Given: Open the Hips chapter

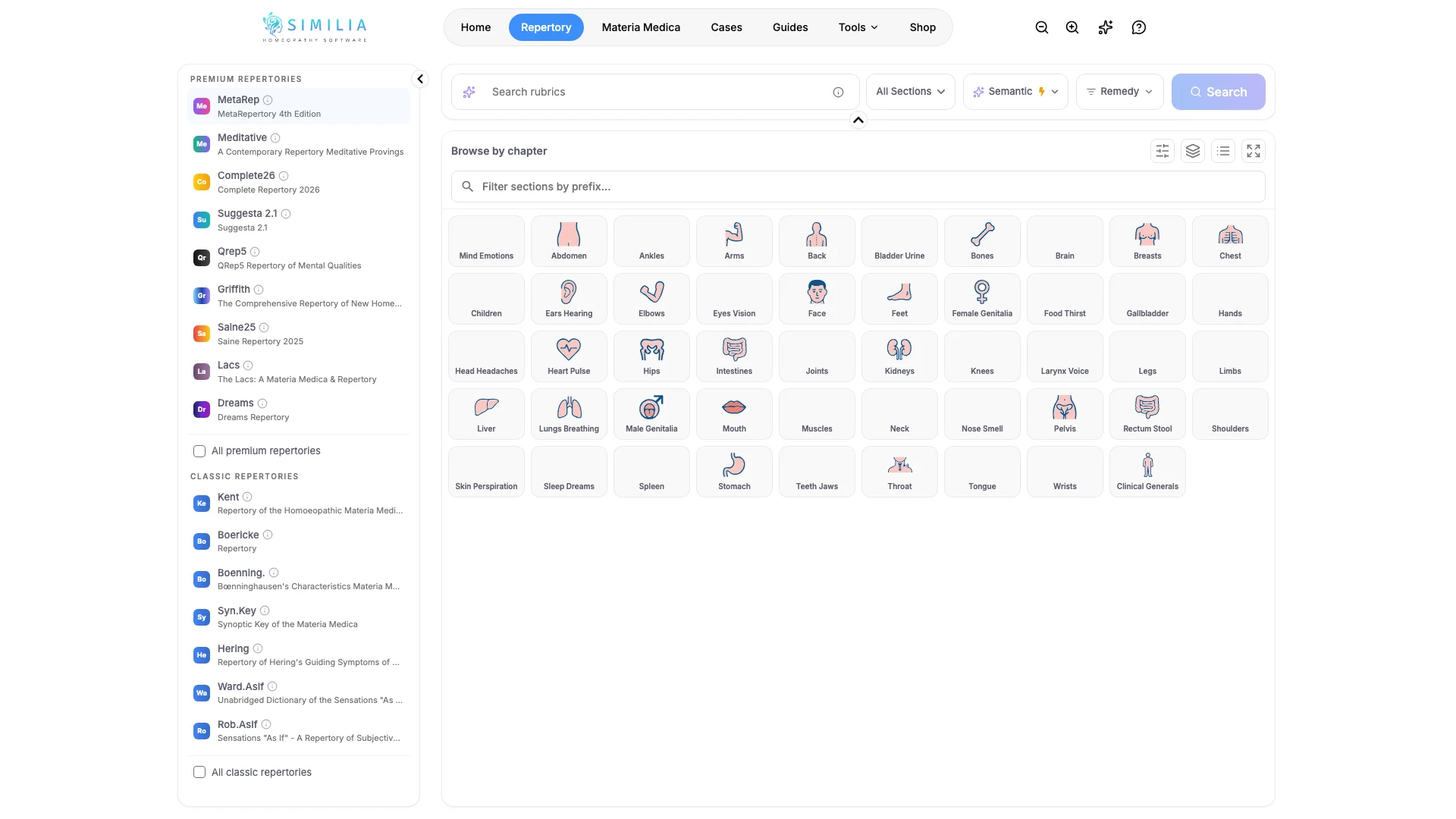Looking at the screenshot, I should coord(651,356).
